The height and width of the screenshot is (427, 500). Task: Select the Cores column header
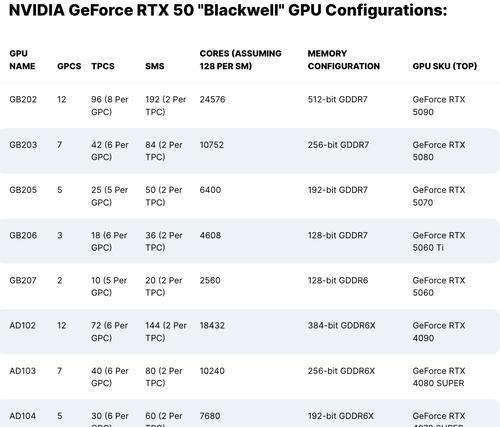(x=240, y=60)
